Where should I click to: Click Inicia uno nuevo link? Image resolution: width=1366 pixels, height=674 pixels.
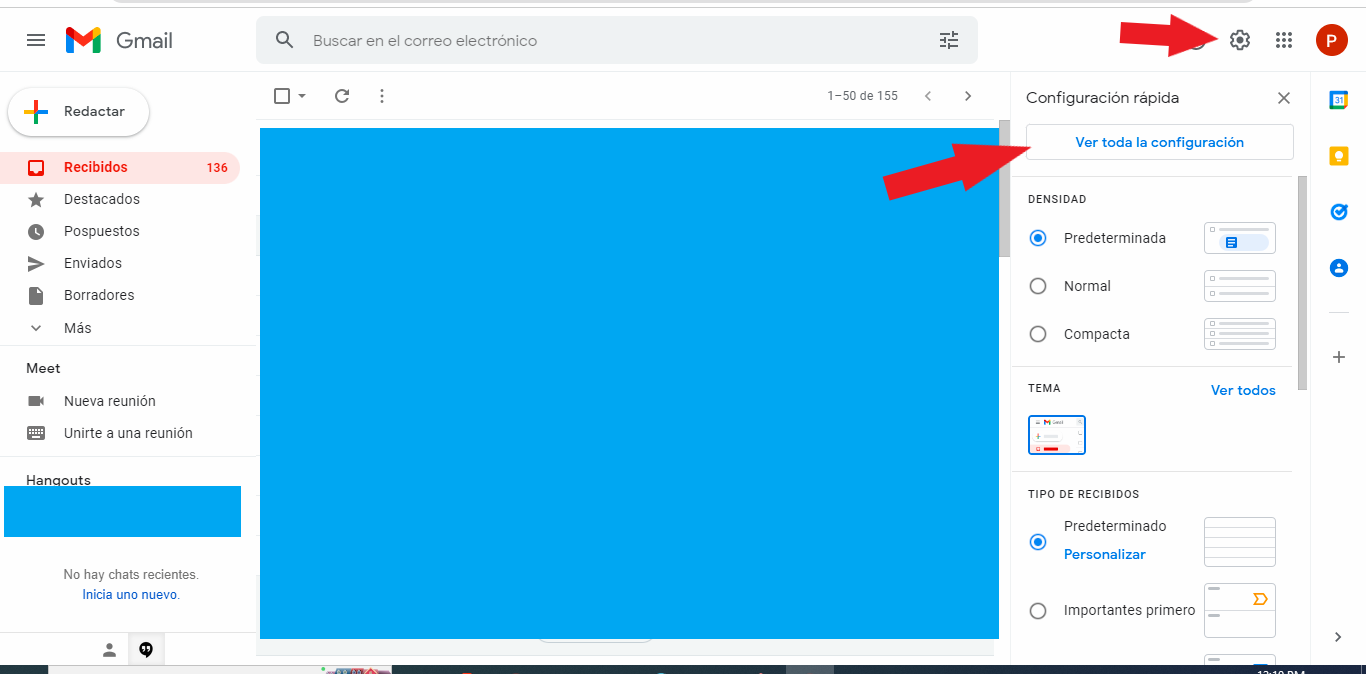(x=131, y=594)
